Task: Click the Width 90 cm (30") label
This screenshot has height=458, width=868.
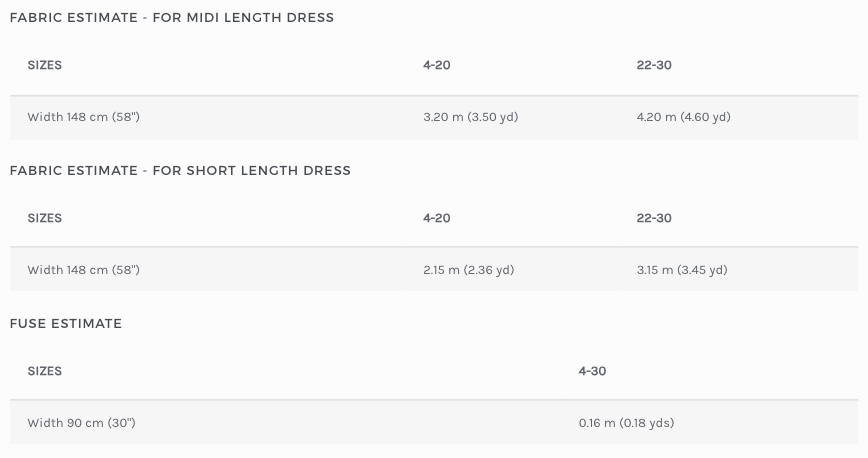Action: (81, 423)
